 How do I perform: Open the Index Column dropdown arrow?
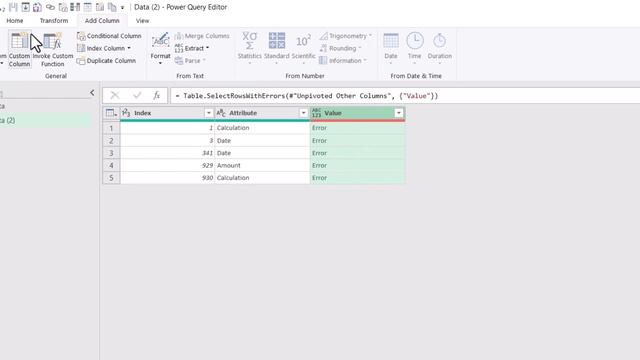129,48
